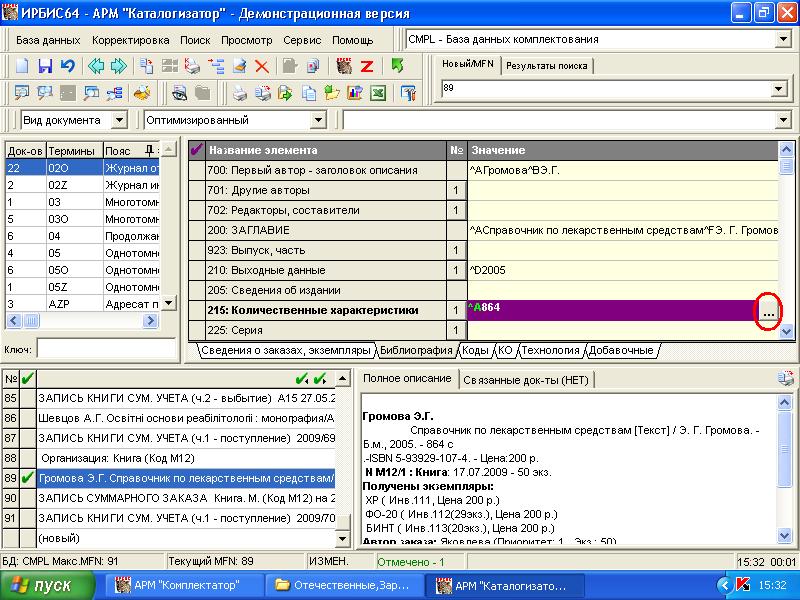Click the Ключ search input field
Viewport: 800px width, 600px height.
97,349
